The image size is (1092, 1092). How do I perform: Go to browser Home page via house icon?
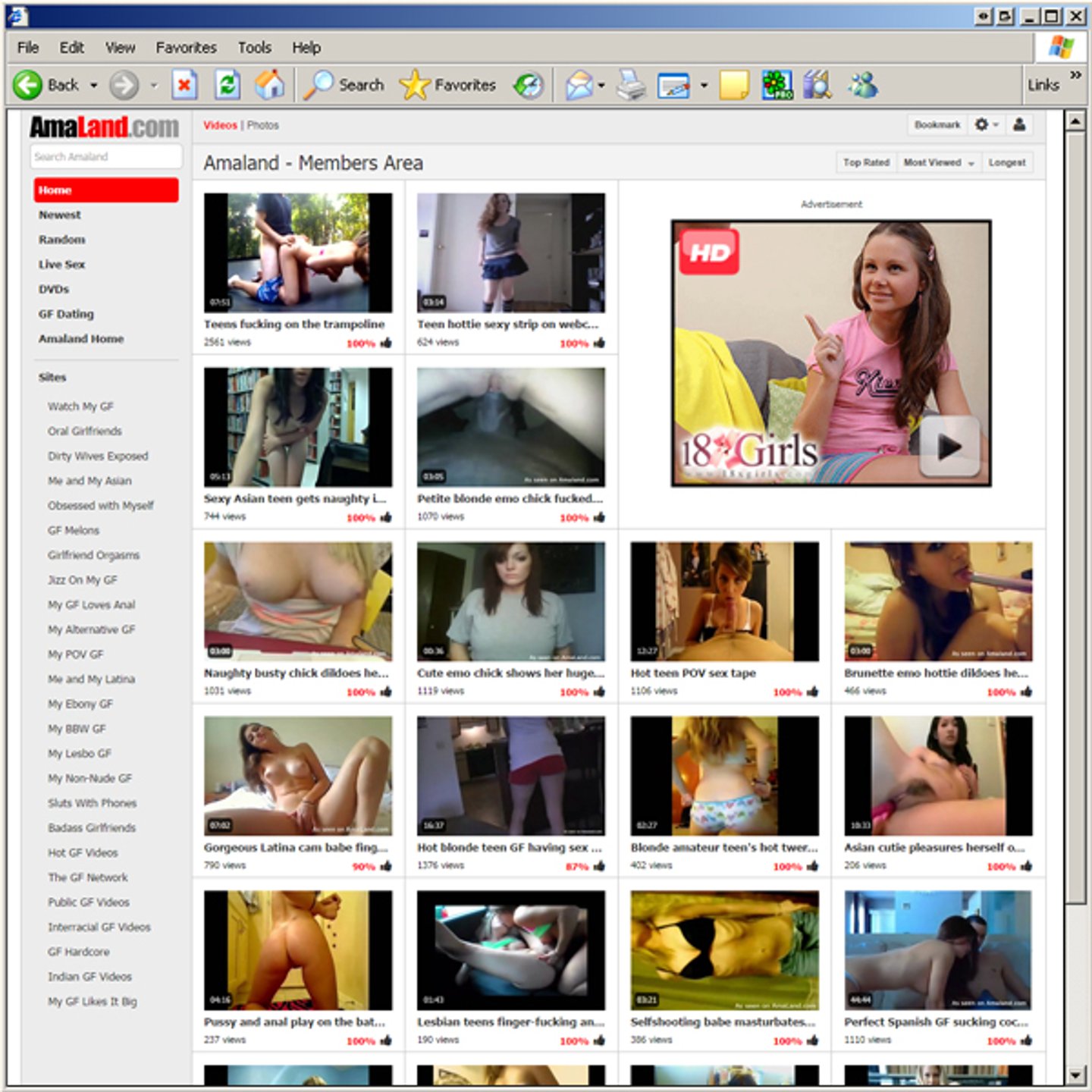[269, 85]
